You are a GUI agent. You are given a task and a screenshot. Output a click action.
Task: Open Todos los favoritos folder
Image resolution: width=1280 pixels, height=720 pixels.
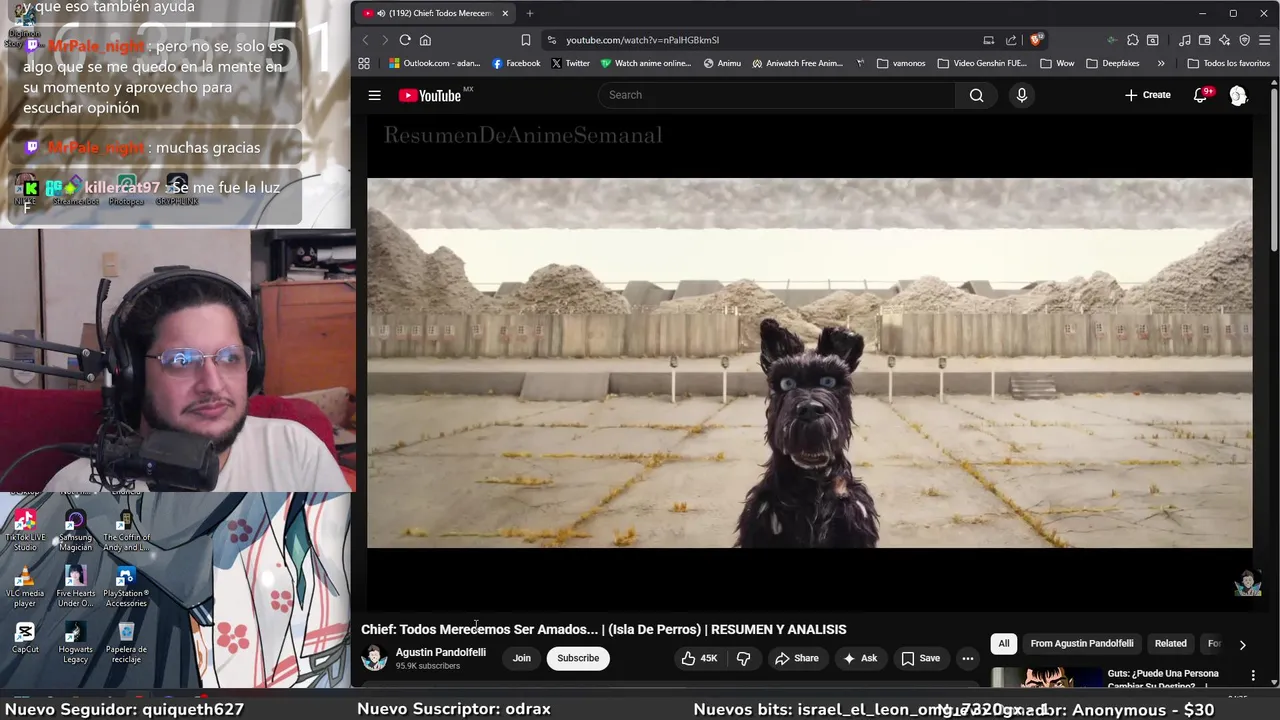coord(1228,63)
